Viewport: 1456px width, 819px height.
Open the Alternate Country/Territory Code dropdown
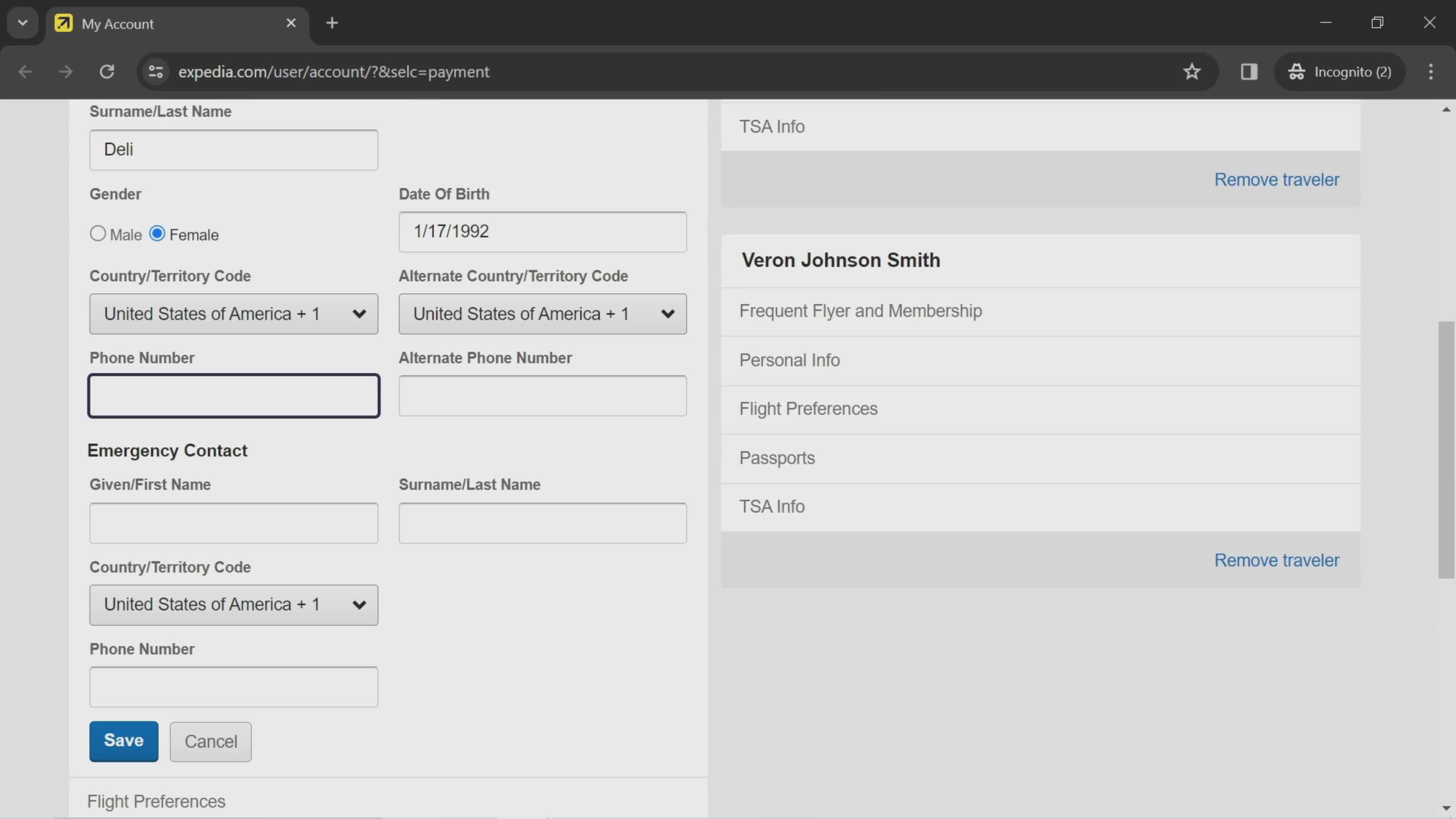click(x=543, y=314)
